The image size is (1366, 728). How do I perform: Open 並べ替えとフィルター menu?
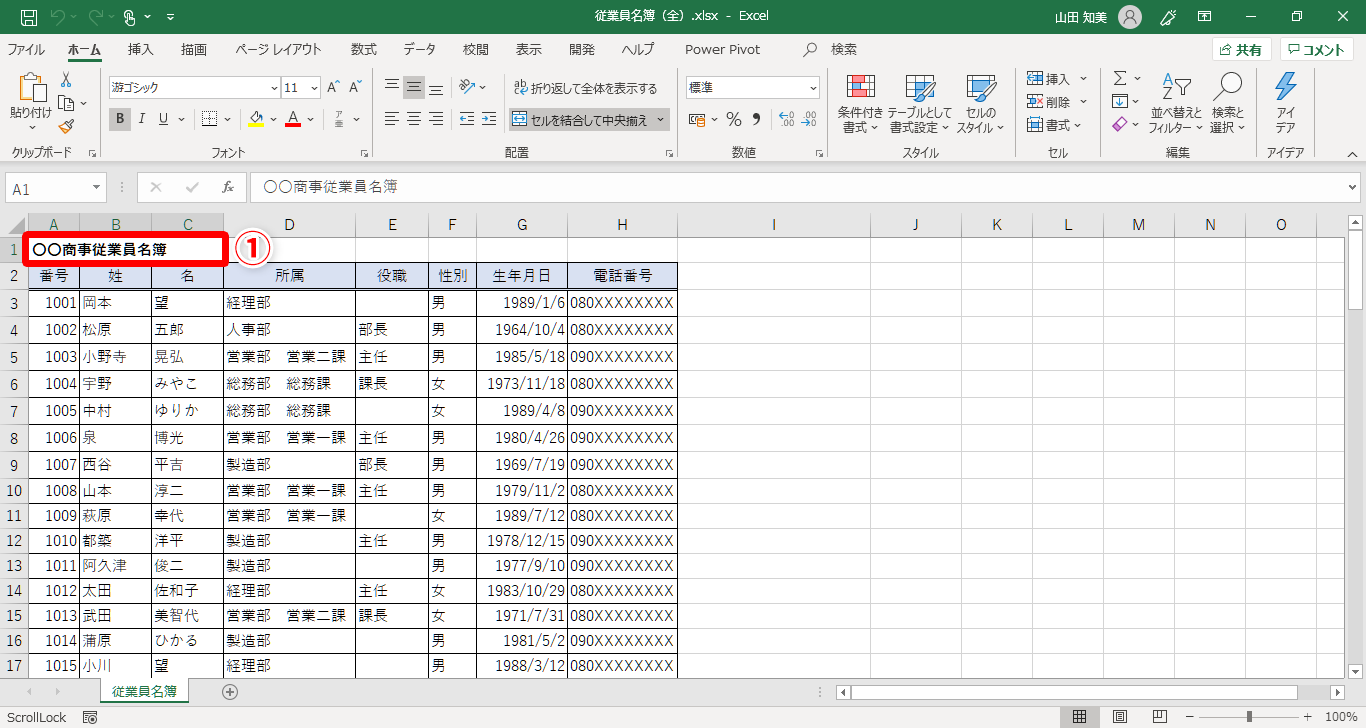[1176, 104]
